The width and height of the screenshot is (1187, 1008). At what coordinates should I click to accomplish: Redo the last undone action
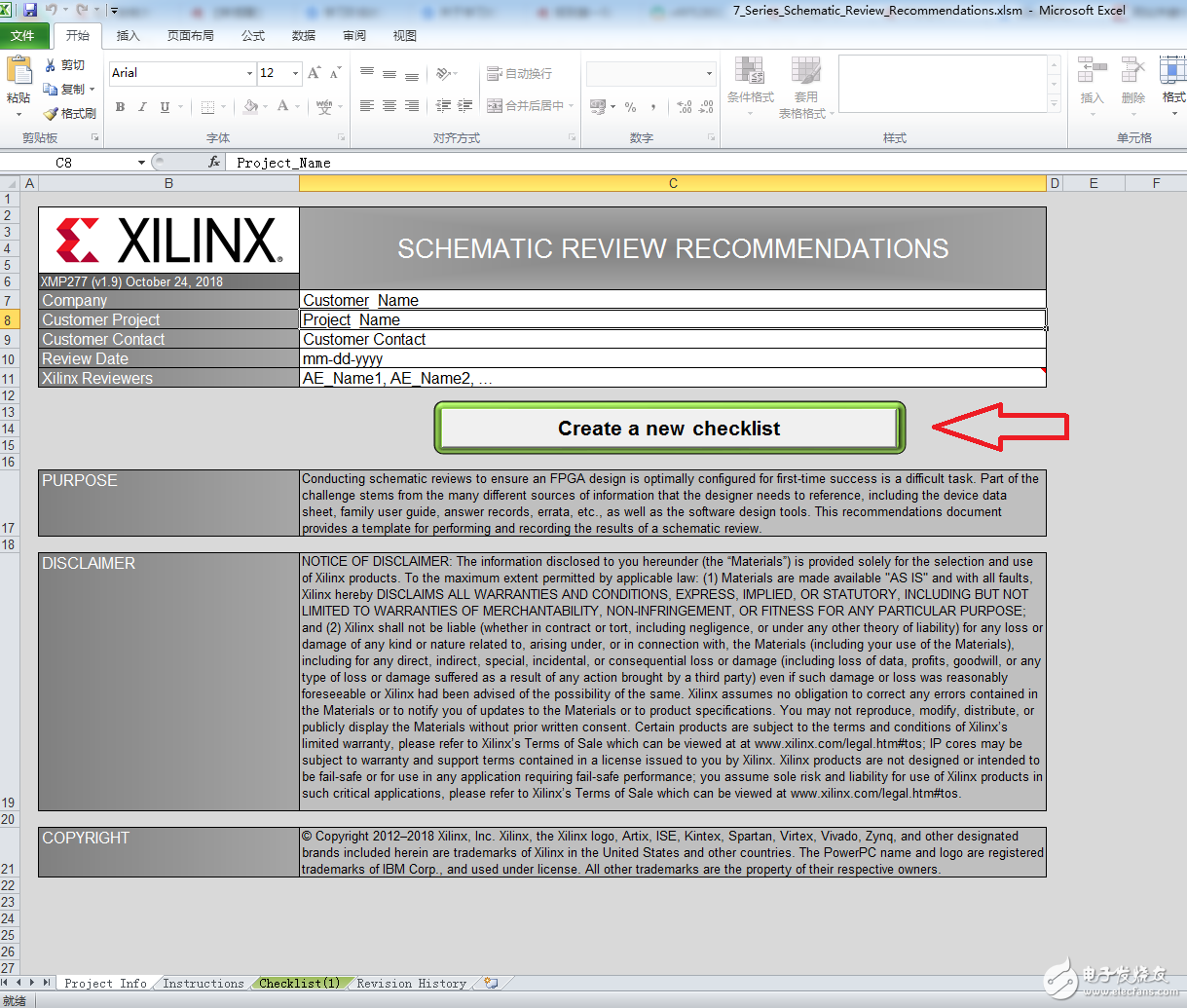tap(81, 11)
